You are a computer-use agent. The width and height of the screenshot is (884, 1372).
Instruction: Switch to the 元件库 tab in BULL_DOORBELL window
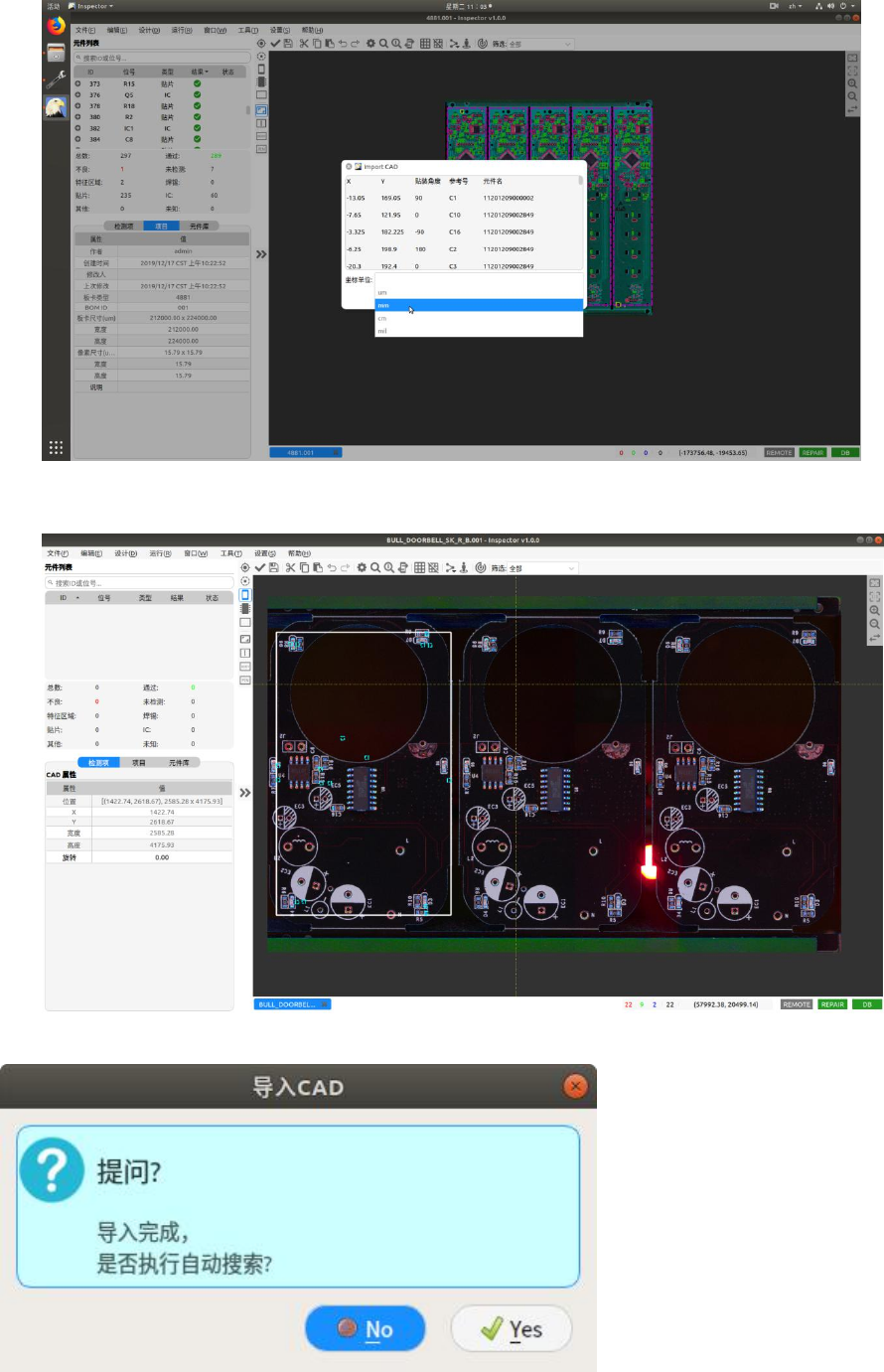point(179,763)
